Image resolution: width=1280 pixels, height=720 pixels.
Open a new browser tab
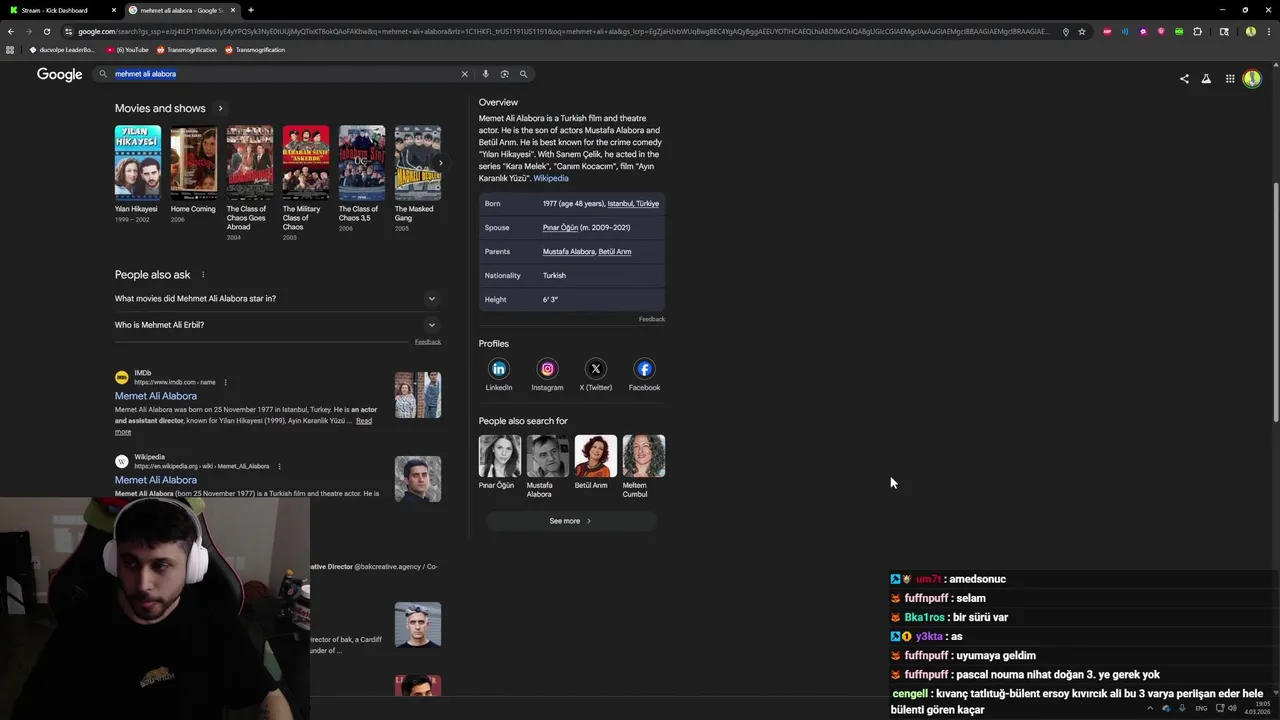(250, 10)
